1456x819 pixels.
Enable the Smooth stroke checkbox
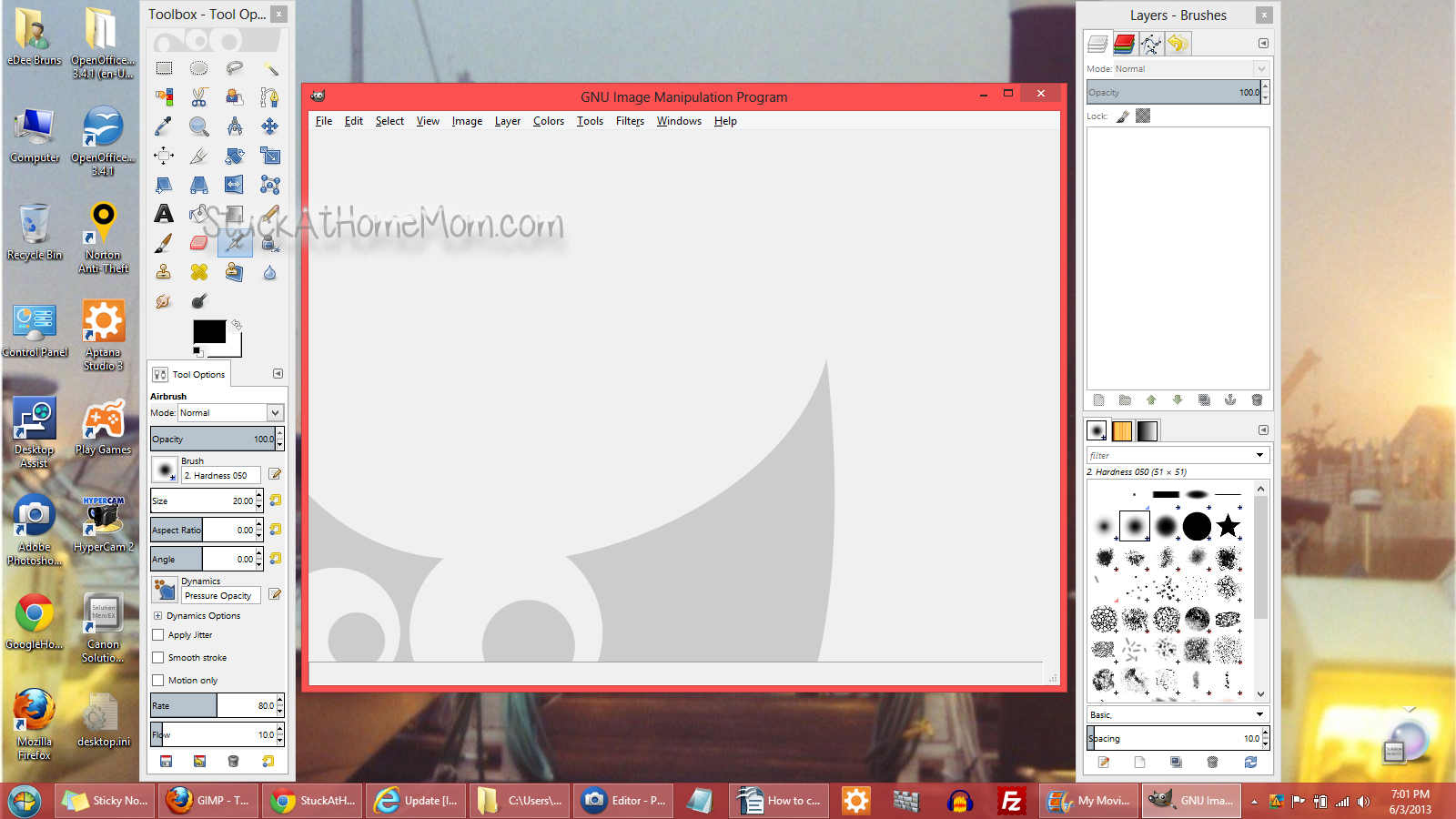coord(158,657)
